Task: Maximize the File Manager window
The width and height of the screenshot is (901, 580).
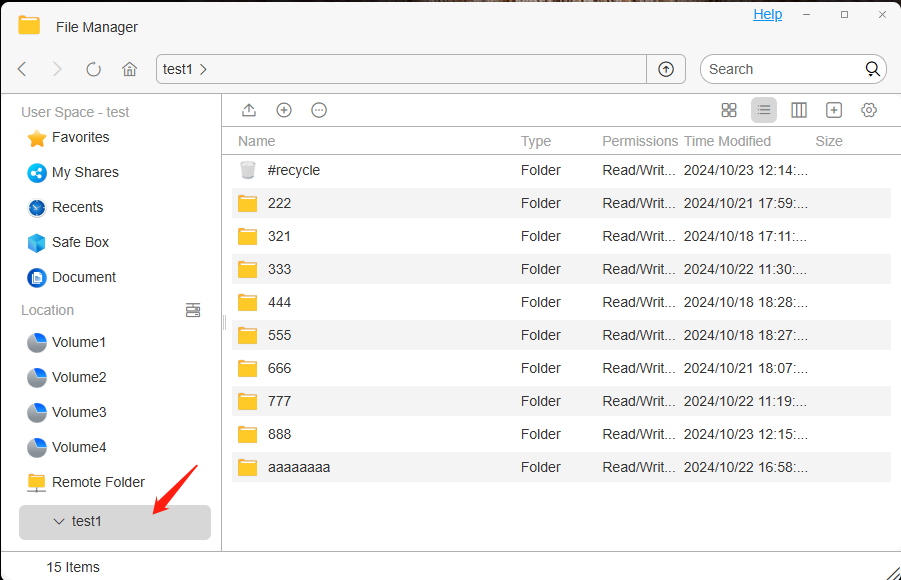Action: 844,14
